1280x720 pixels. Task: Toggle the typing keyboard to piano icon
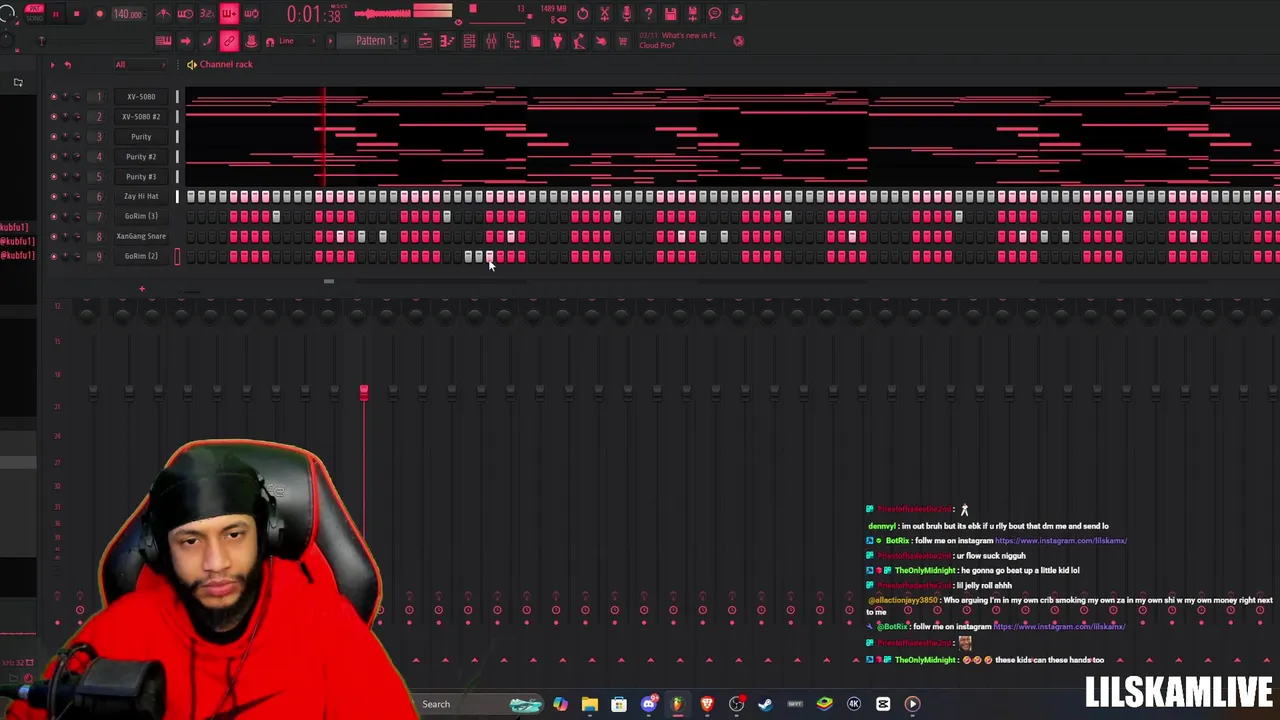coord(163,41)
